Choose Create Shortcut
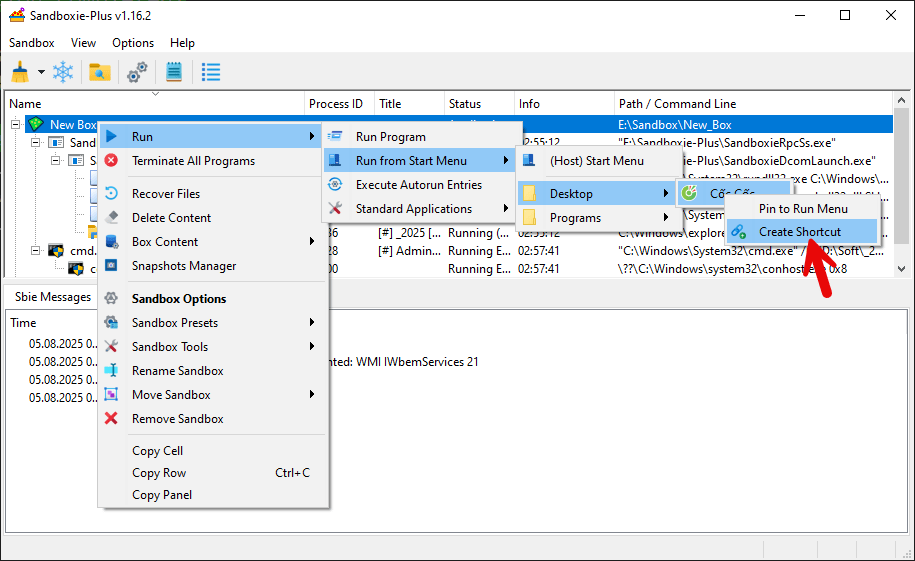The height and width of the screenshot is (561, 915). 802,232
